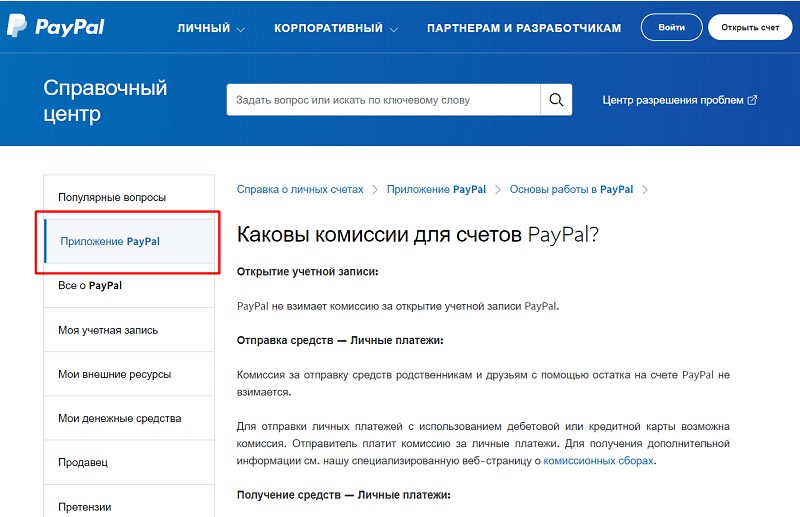Focus the help center search field
Viewport: 800px width, 517px height.
point(383,100)
